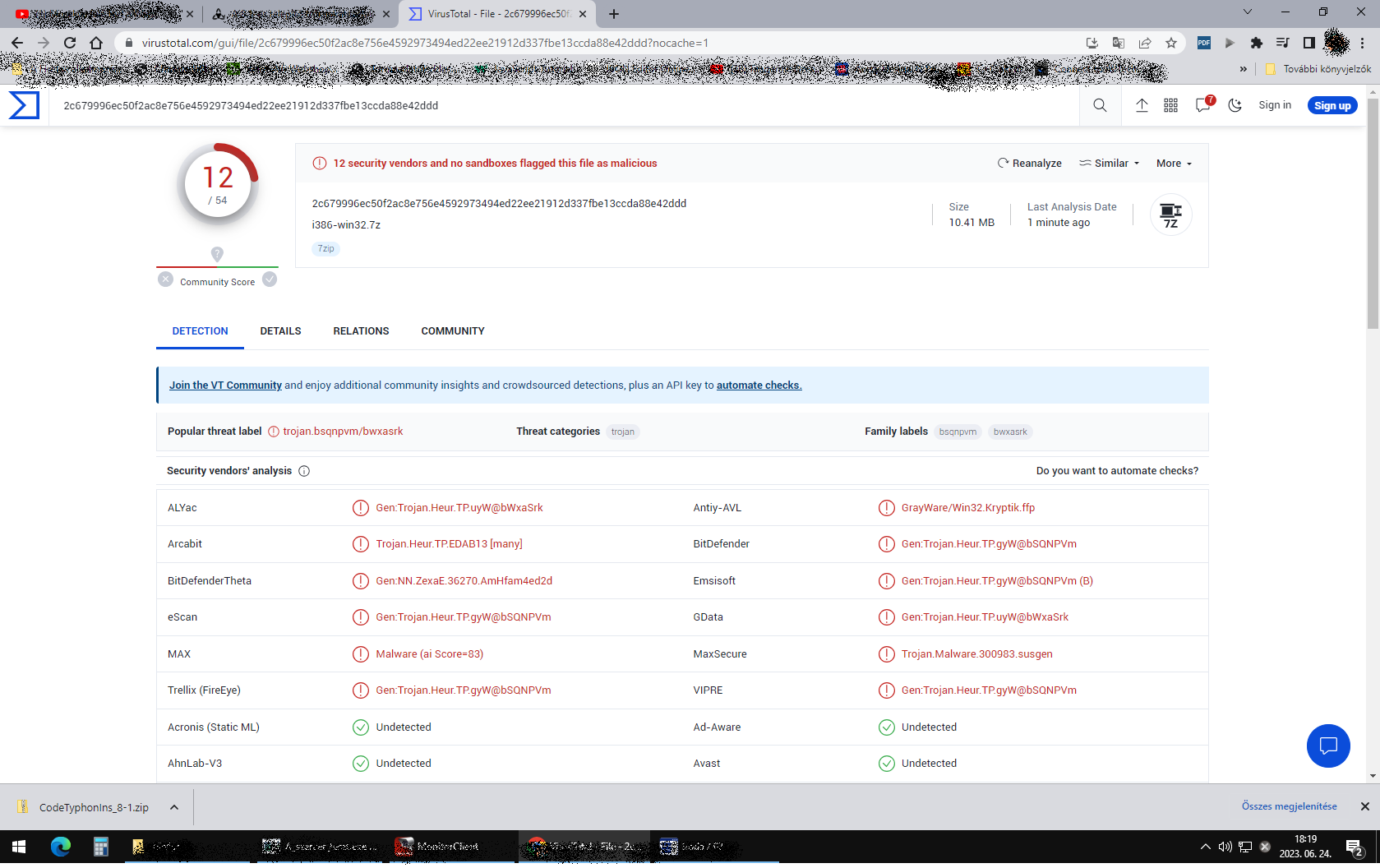Launch Microsoft Edge from the taskbar
The image size is (1380, 868).
click(61, 846)
